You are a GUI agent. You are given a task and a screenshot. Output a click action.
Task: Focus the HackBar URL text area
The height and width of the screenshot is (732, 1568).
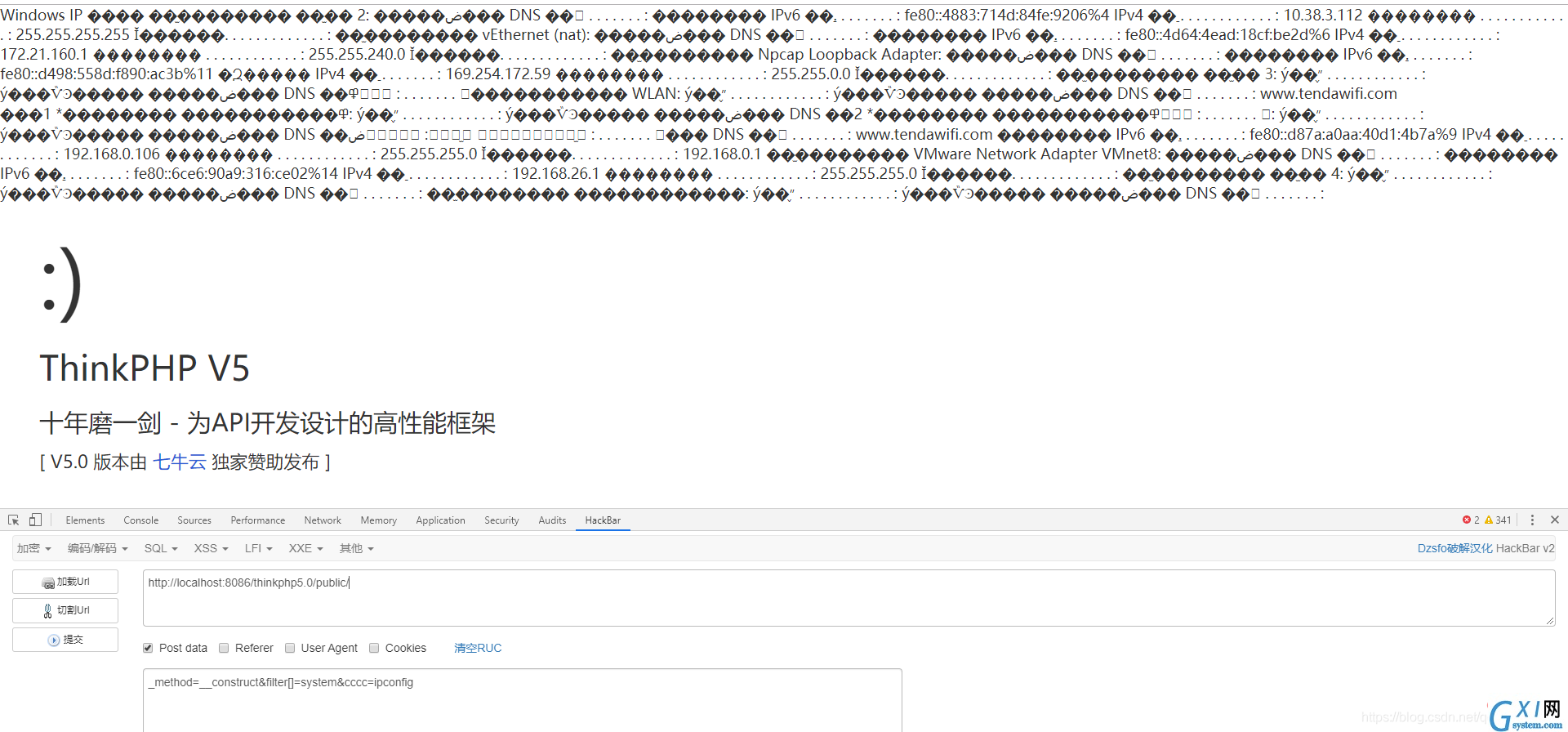[x=849, y=598]
